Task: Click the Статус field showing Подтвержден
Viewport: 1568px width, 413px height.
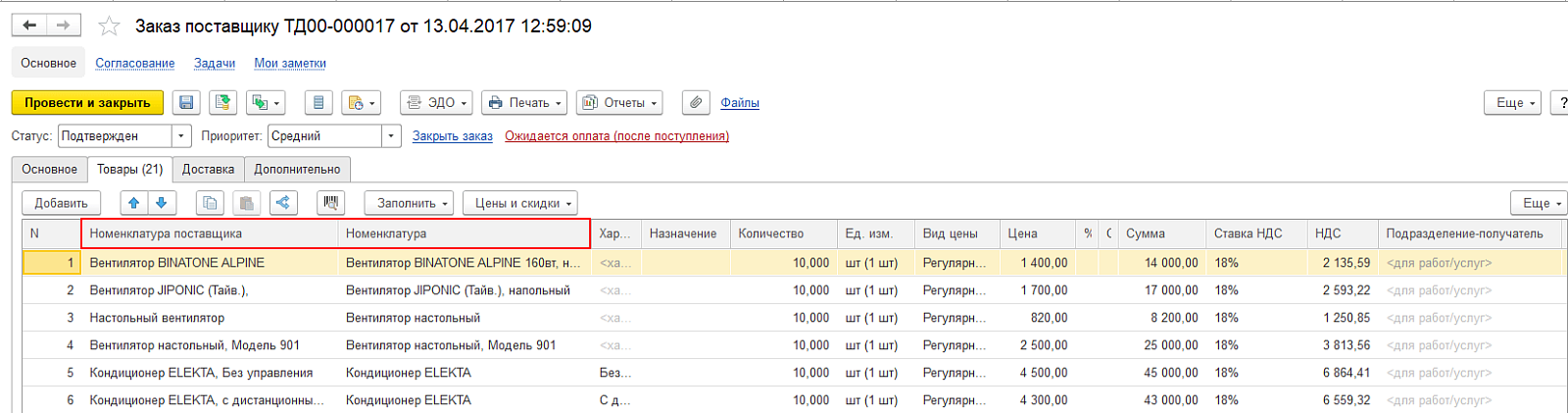Action: click(115, 135)
